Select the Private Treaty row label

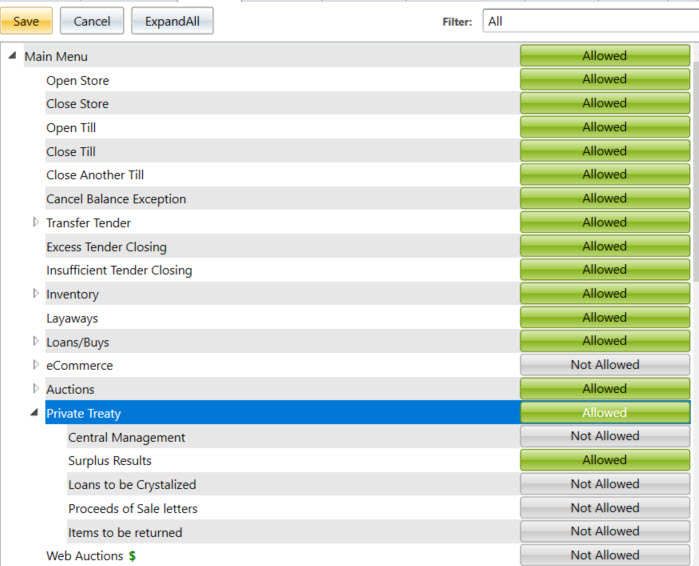(x=83, y=414)
